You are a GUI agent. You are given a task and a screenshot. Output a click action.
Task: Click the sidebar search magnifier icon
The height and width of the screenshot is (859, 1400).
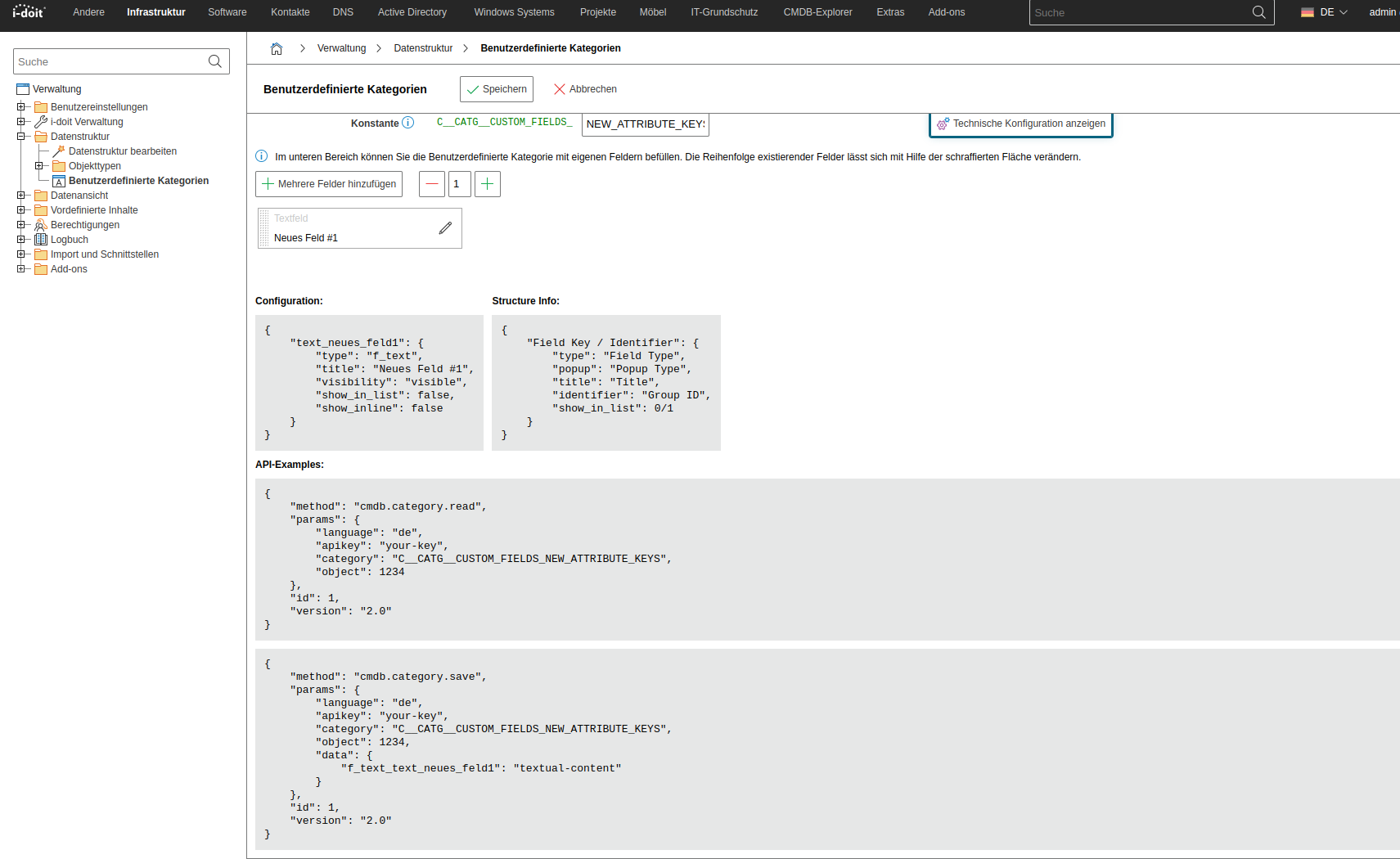(215, 61)
